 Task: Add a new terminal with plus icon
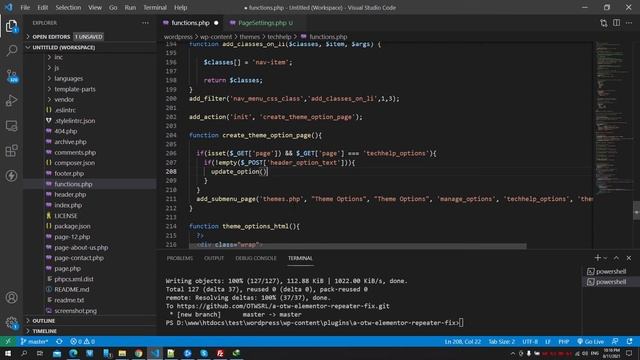[598, 258]
